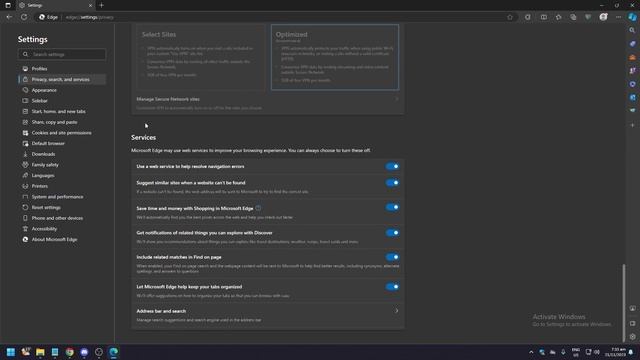Reload the settings page
The image size is (640, 360).
pos(24,17)
